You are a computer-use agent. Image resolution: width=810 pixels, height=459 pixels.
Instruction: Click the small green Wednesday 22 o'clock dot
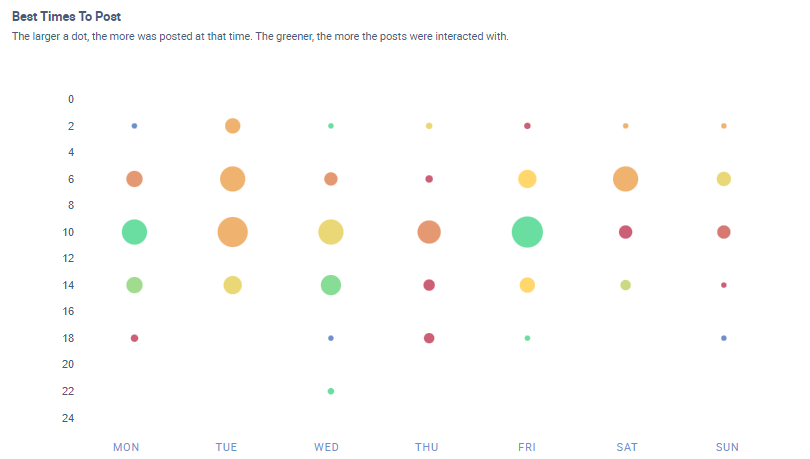click(331, 391)
